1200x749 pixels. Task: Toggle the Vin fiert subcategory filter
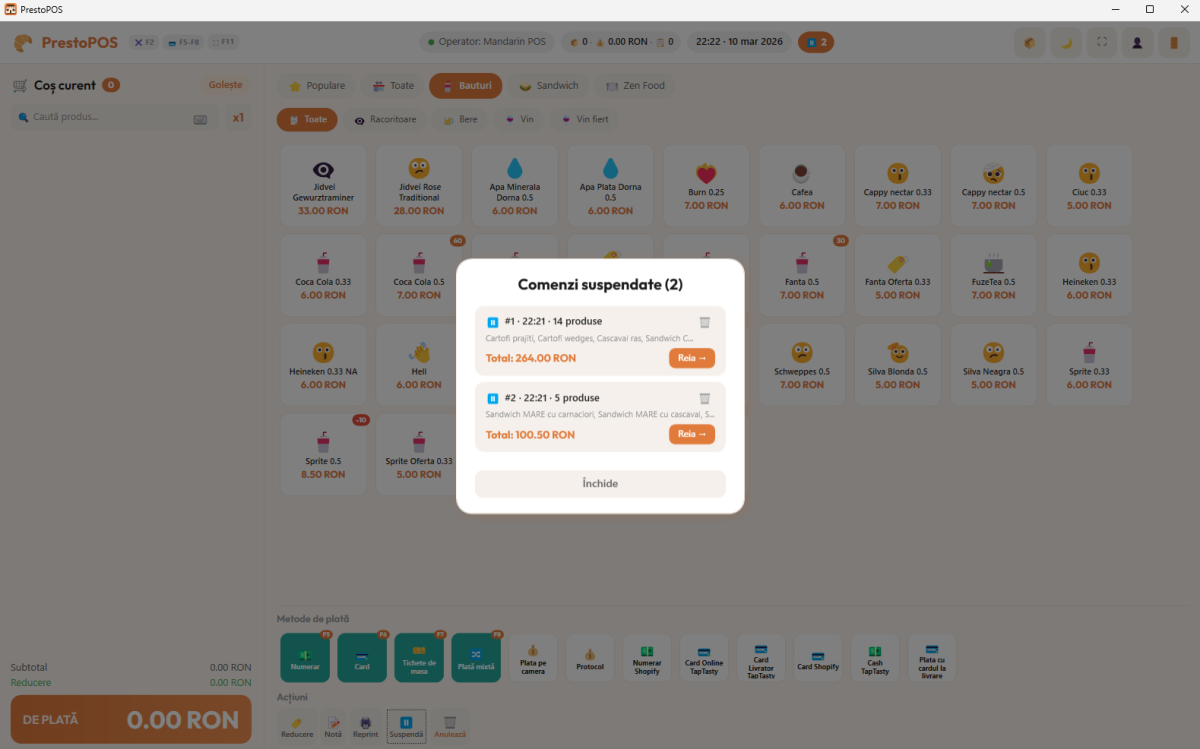coord(583,118)
